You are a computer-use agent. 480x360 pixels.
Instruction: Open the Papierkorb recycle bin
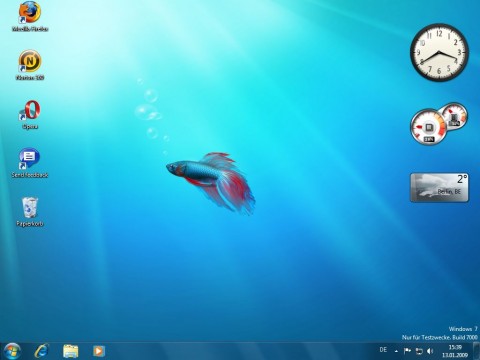click(x=30, y=212)
